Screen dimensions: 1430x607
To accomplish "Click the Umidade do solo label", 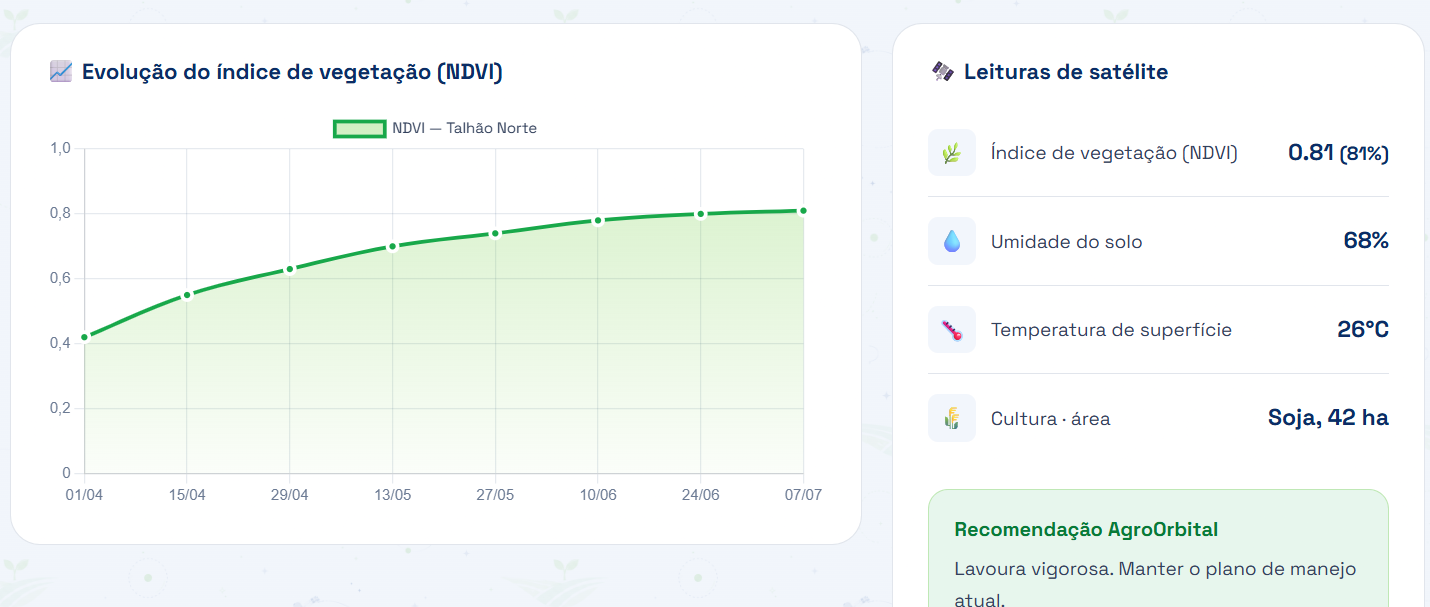I will pos(1066,242).
